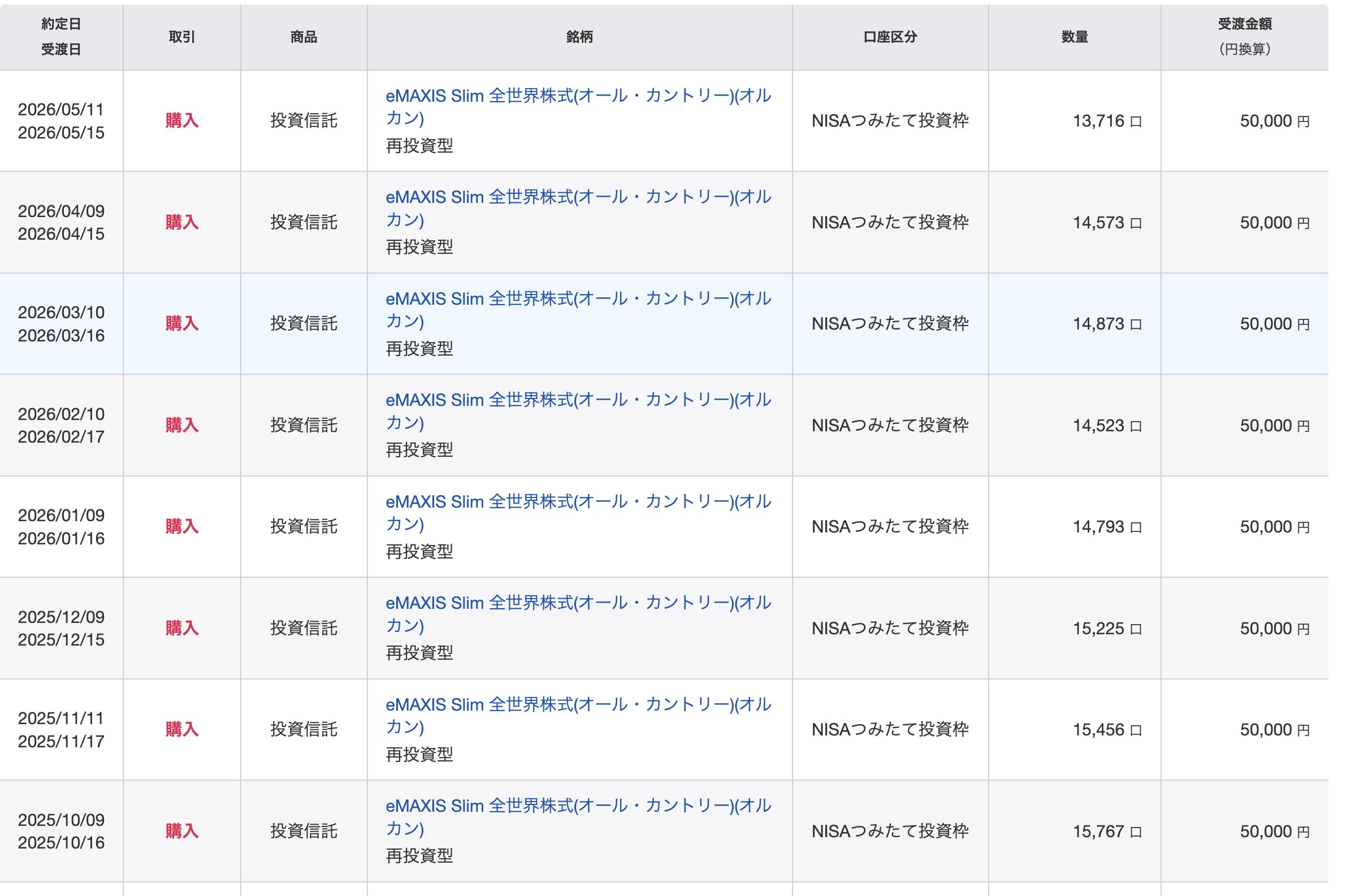Open eMAXIS Slim link in 2025/10/09 row

pyautogui.click(x=578, y=817)
